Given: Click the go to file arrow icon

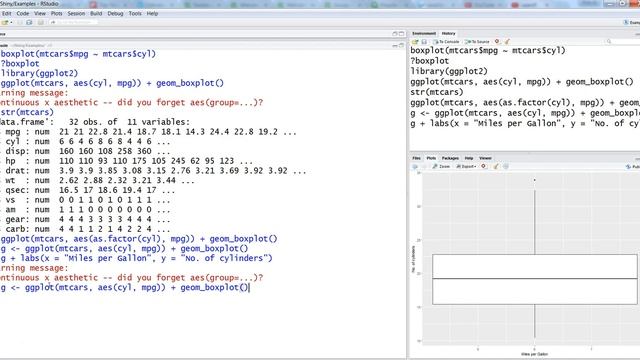Looking at the screenshot, I should (53, 22).
